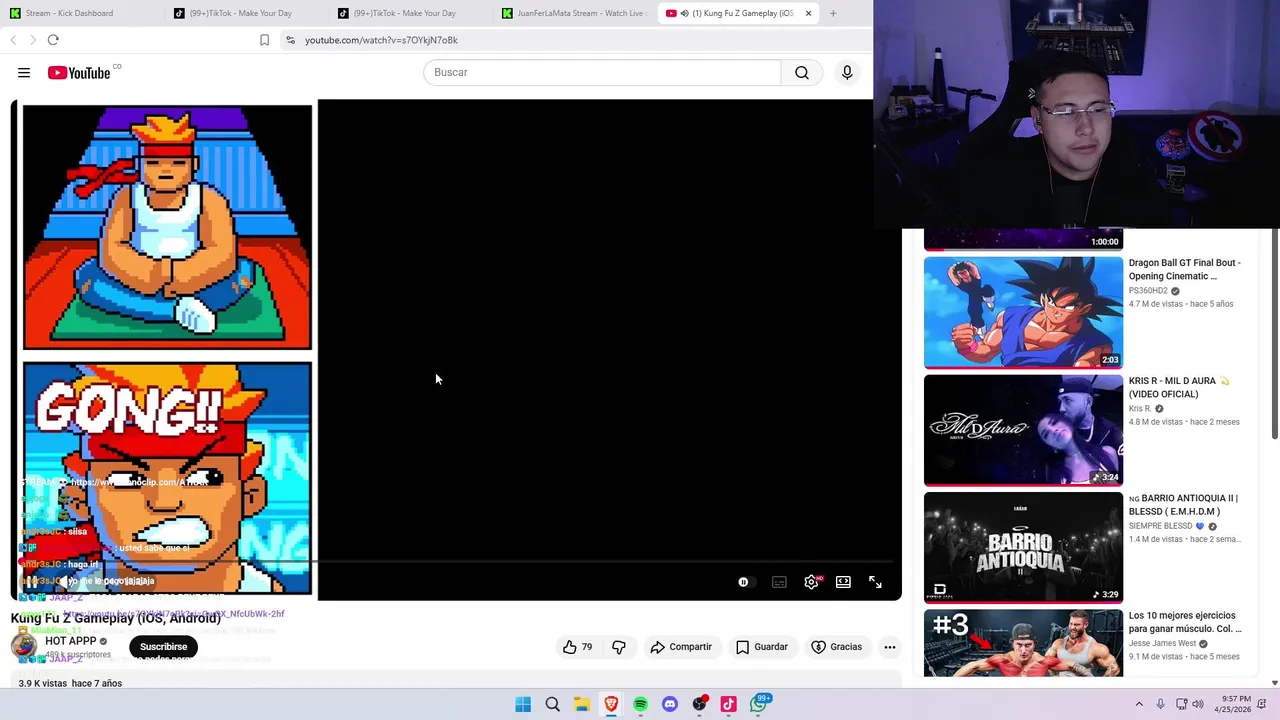Open the HOT APPP channel name
This screenshot has width=1280, height=720.
point(71,641)
